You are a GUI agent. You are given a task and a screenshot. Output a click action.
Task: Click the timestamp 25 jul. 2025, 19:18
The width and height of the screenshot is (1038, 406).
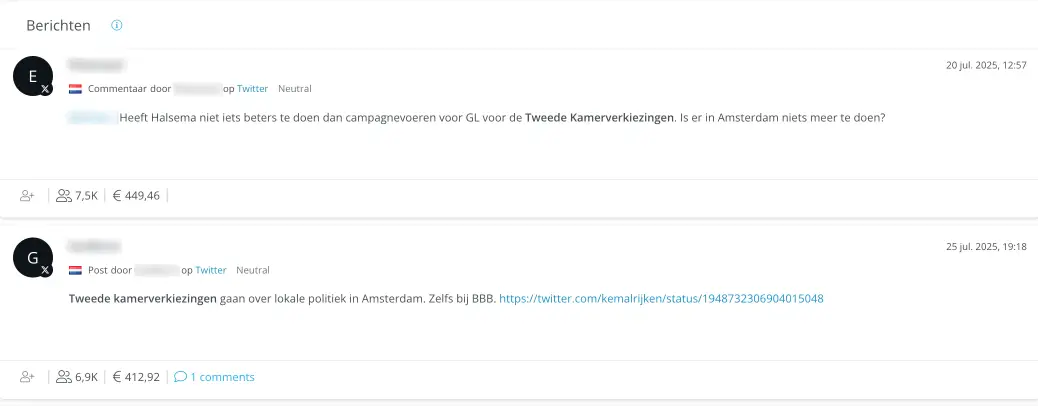[x=986, y=246]
